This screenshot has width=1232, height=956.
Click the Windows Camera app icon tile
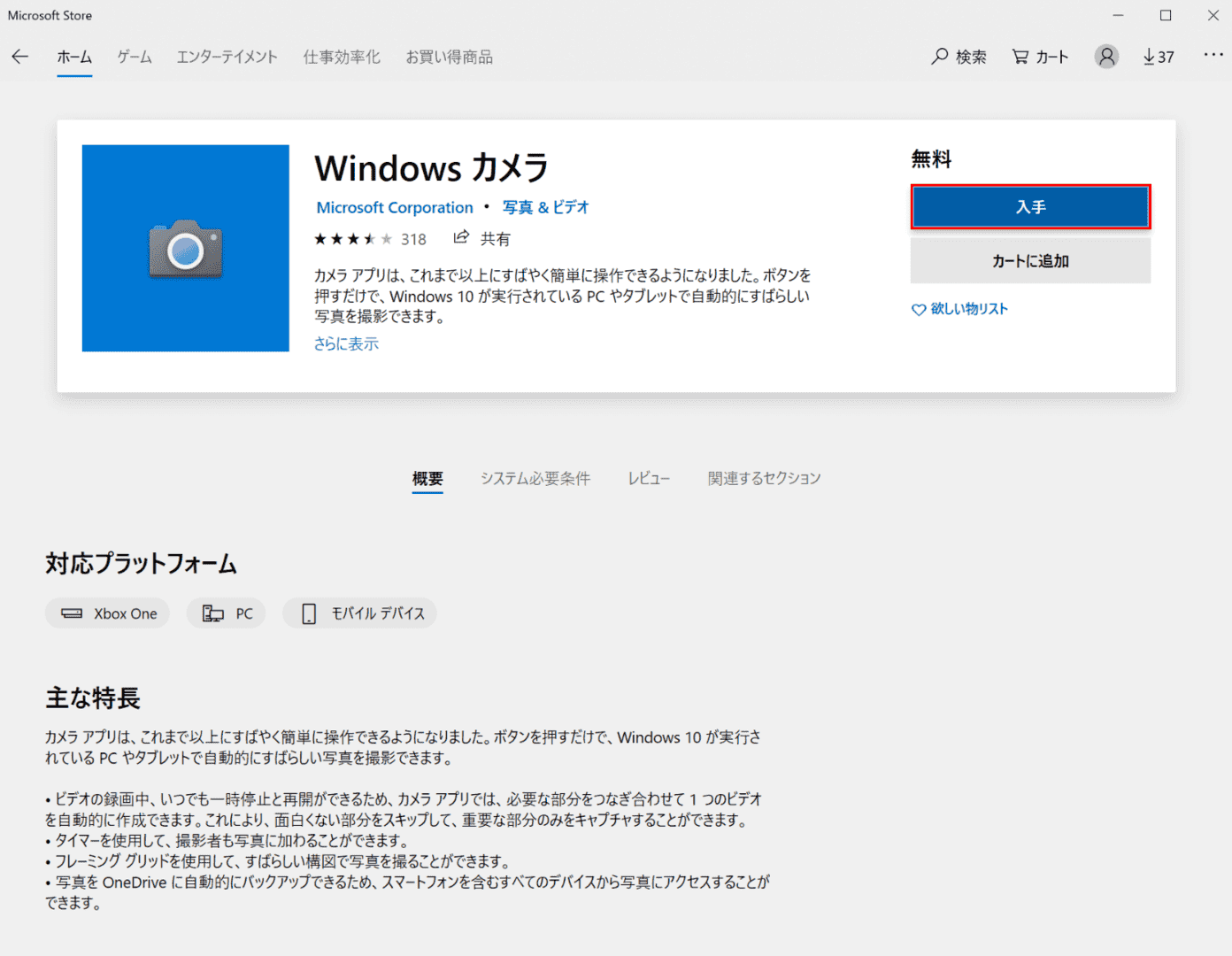186,248
